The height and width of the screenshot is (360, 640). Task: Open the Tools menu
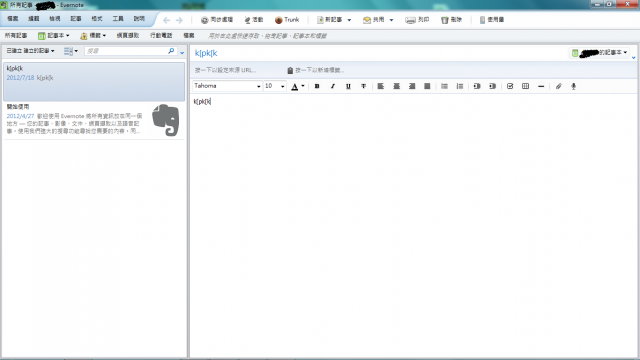tap(118, 19)
